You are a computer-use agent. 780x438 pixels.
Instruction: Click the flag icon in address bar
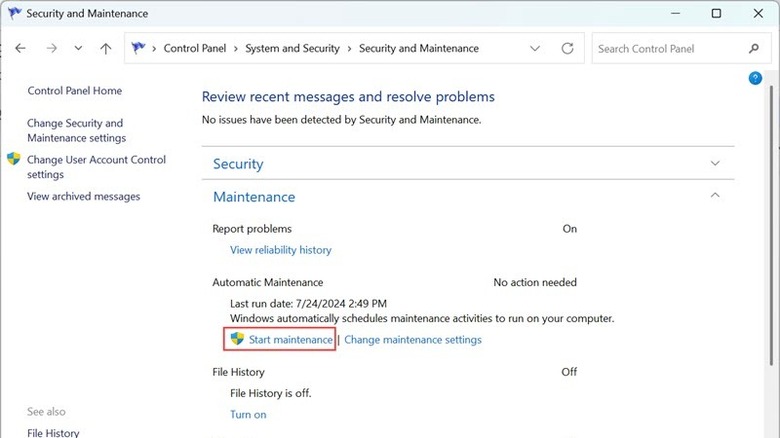pyautogui.click(x=139, y=48)
